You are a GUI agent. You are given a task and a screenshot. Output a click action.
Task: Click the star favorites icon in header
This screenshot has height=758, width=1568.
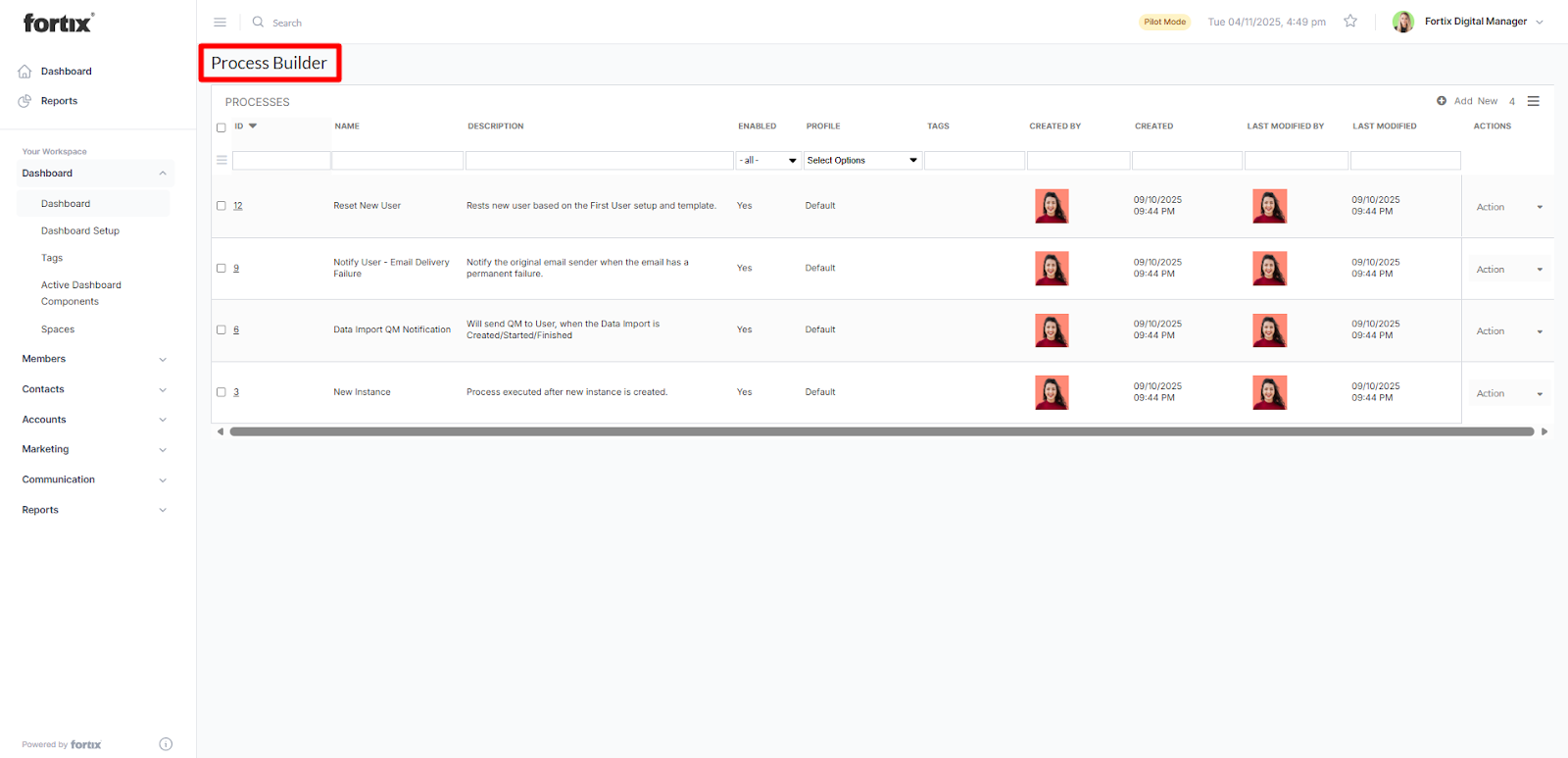click(x=1350, y=22)
